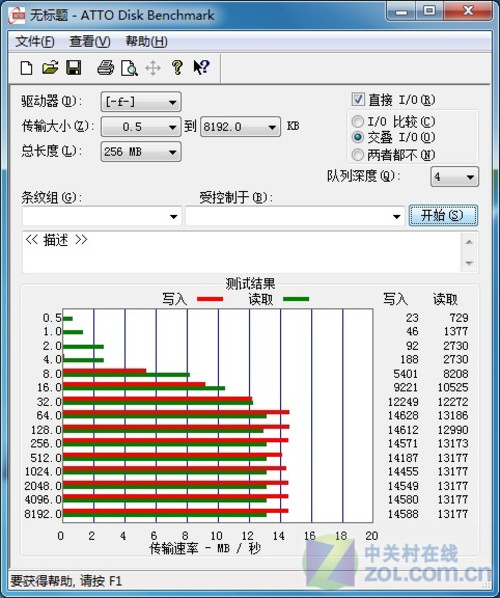Click the write value 14628
This screenshot has width=500, height=598.
(403, 415)
